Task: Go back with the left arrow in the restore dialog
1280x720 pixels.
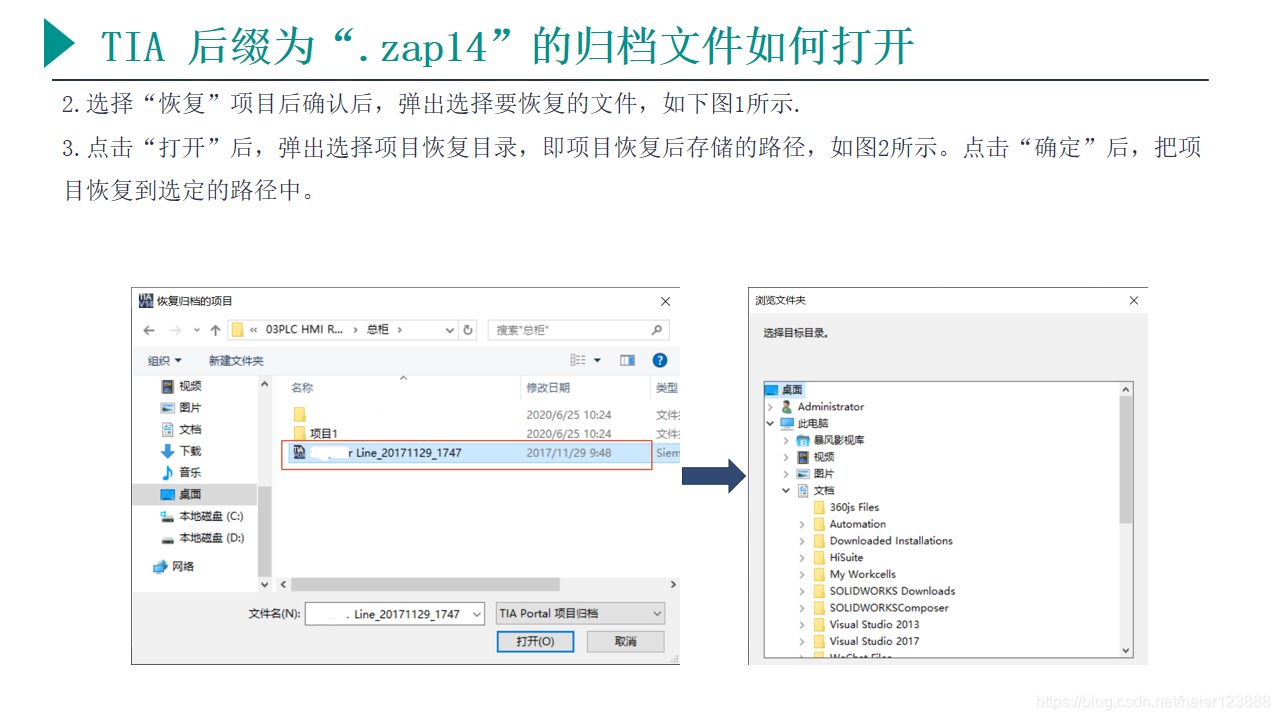Action: click(x=149, y=330)
